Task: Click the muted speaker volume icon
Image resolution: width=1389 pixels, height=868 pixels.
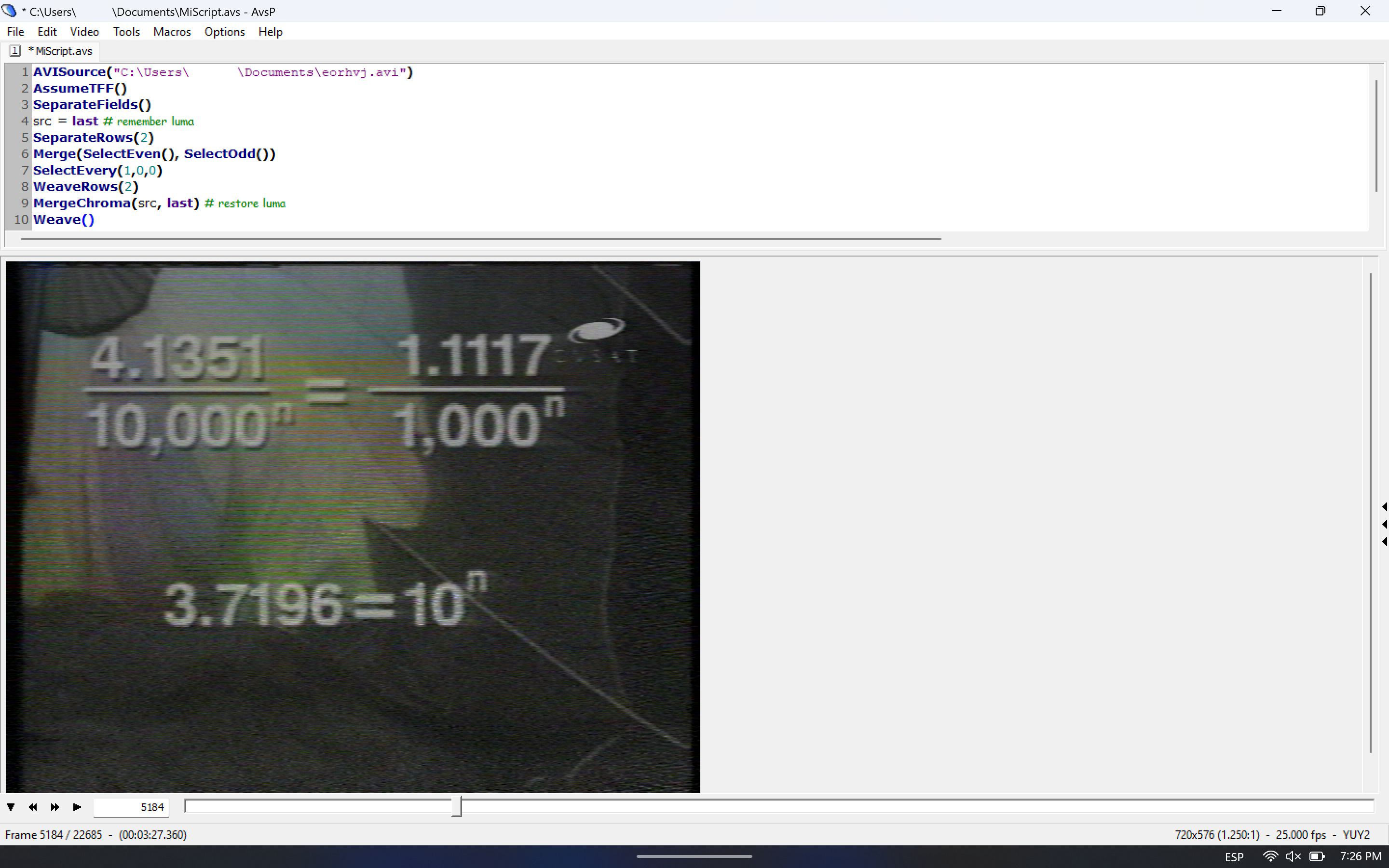Action: 1293,856
